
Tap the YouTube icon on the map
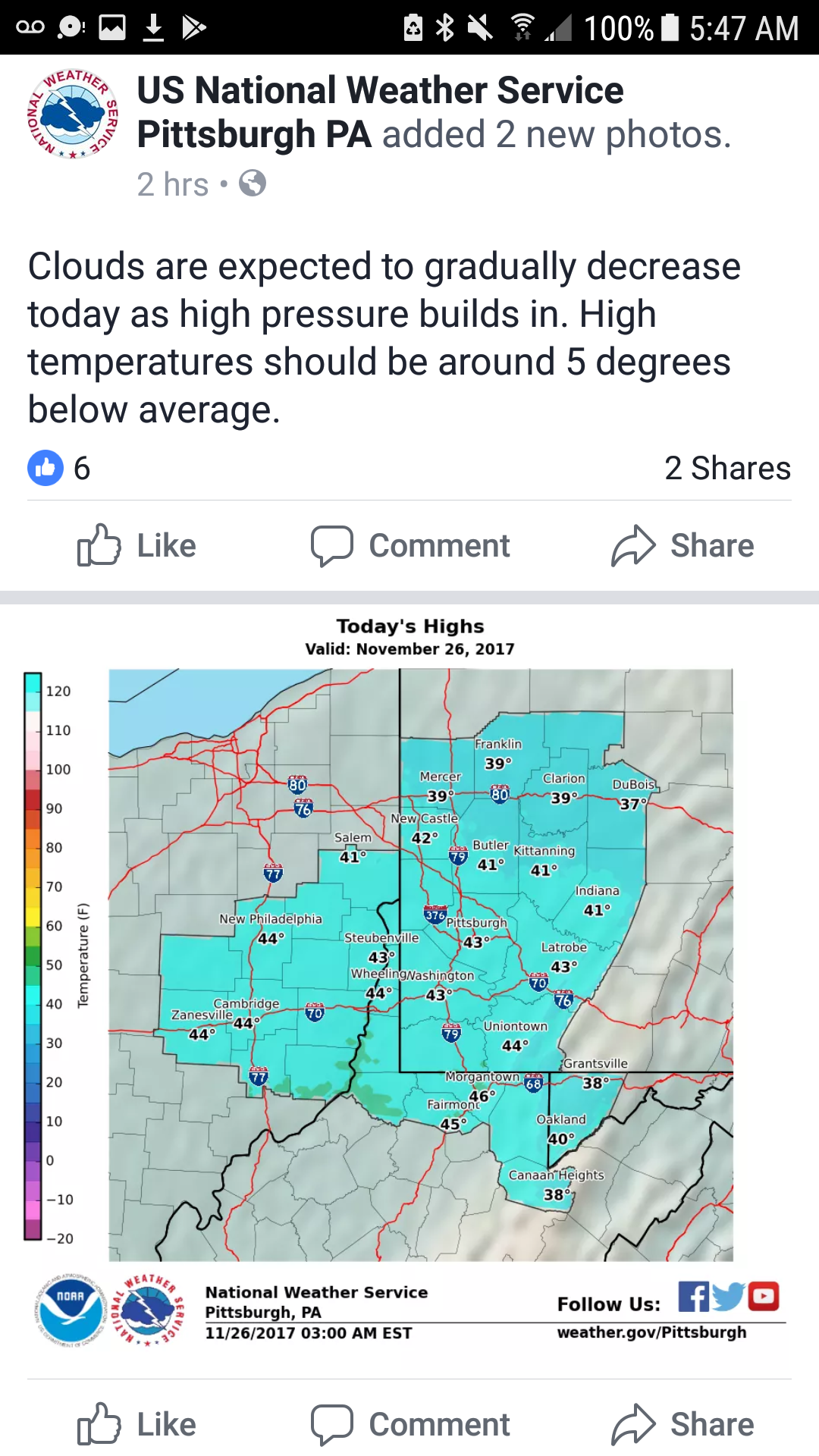point(764,1296)
